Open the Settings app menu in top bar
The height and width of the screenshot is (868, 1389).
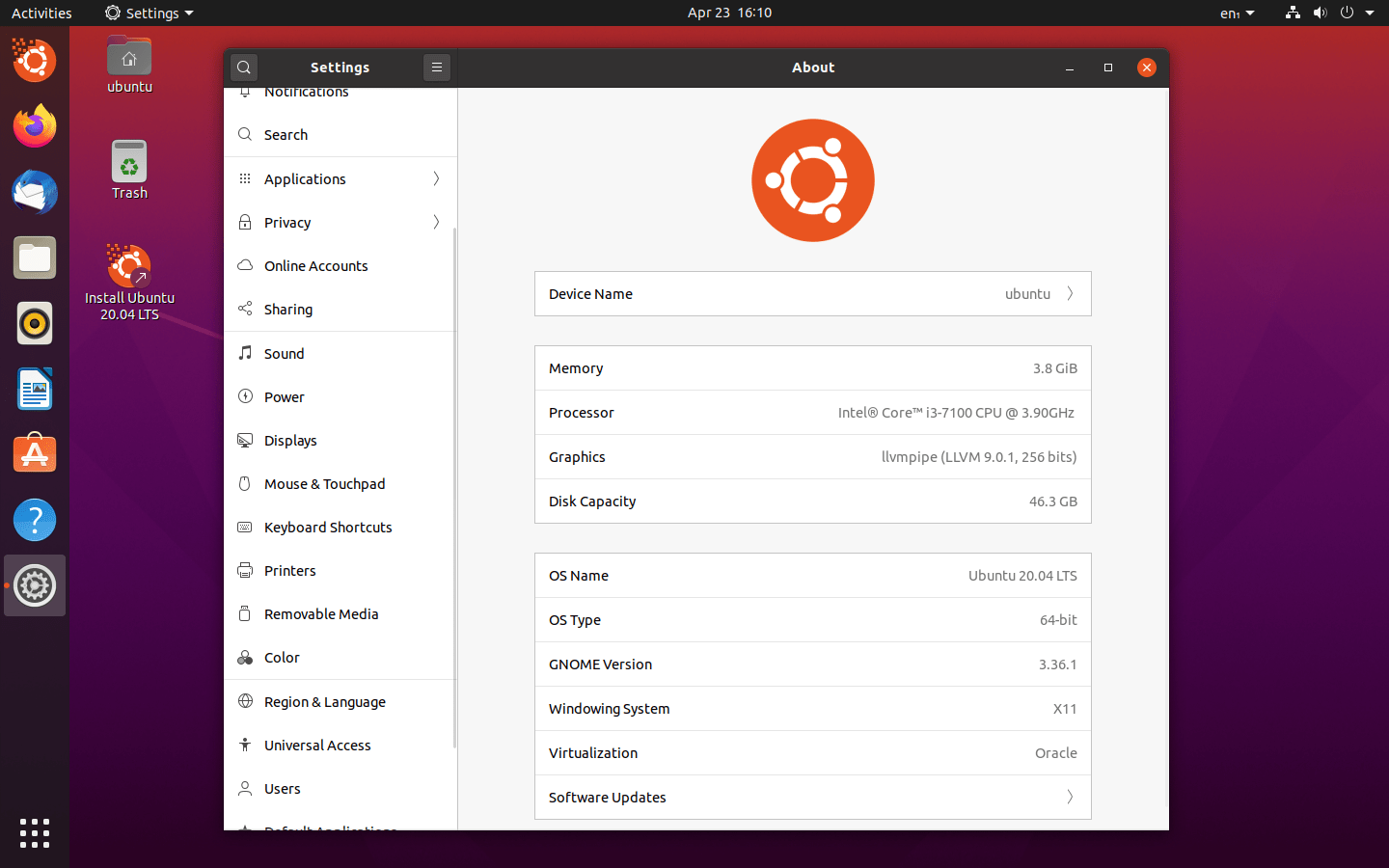pyautogui.click(x=150, y=13)
